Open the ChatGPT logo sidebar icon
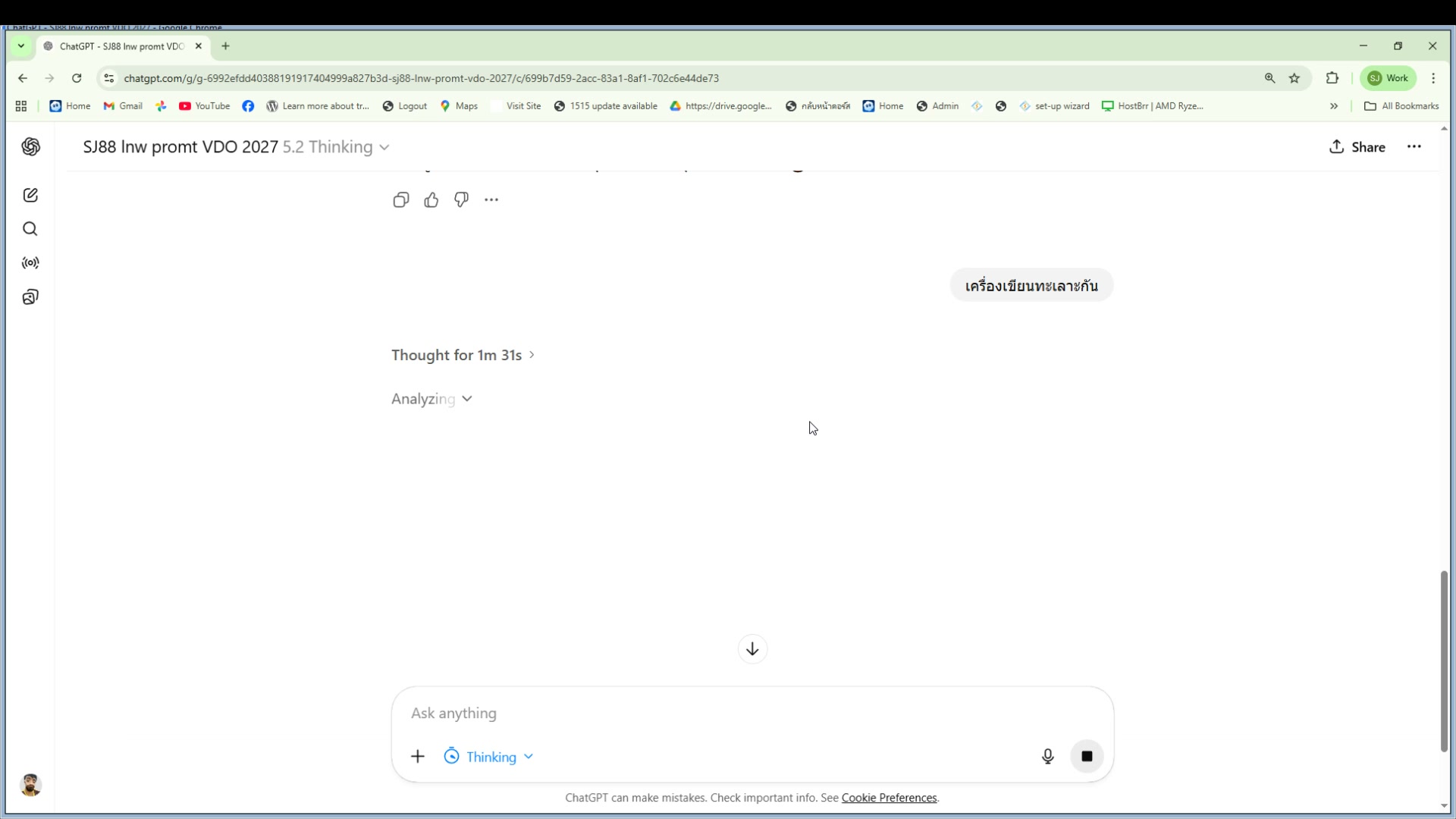Viewport: 1456px width, 819px height. 30,147
